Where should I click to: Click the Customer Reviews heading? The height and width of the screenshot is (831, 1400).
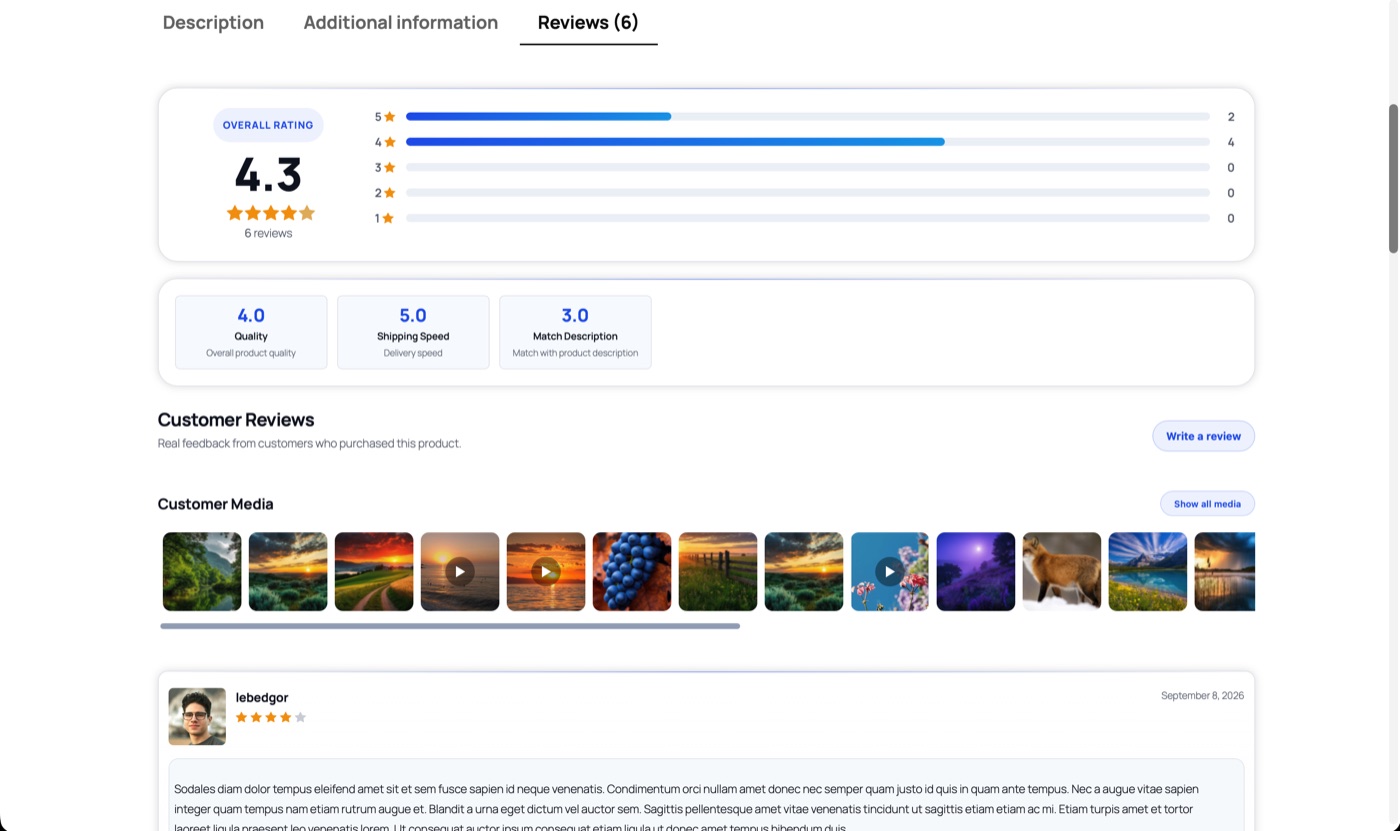[x=236, y=420]
